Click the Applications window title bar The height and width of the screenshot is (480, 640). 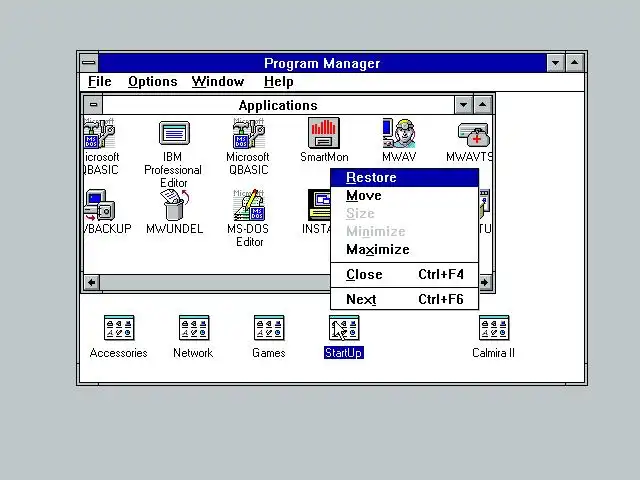[x=278, y=105]
